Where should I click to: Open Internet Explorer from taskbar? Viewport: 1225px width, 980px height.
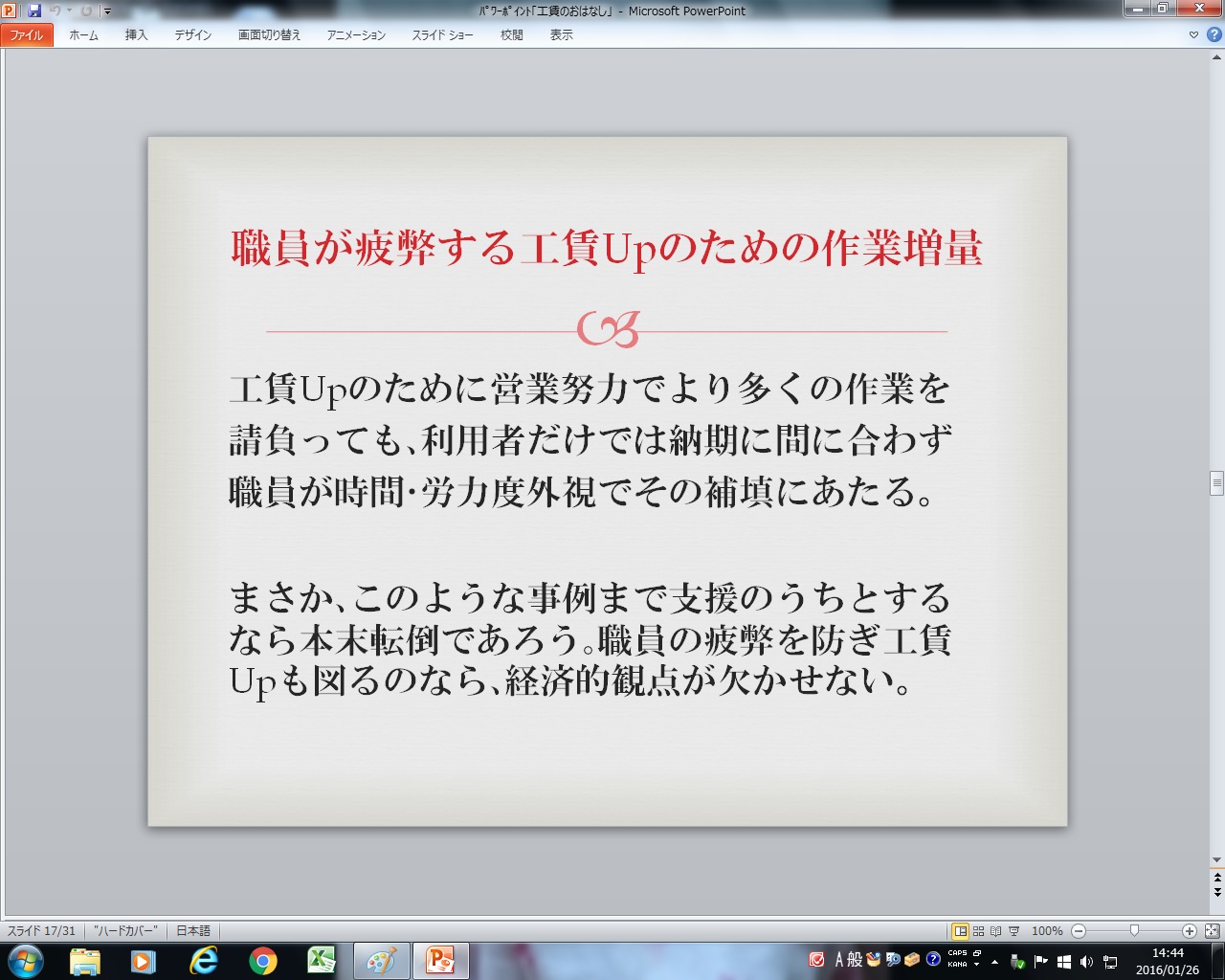pyautogui.click(x=203, y=961)
